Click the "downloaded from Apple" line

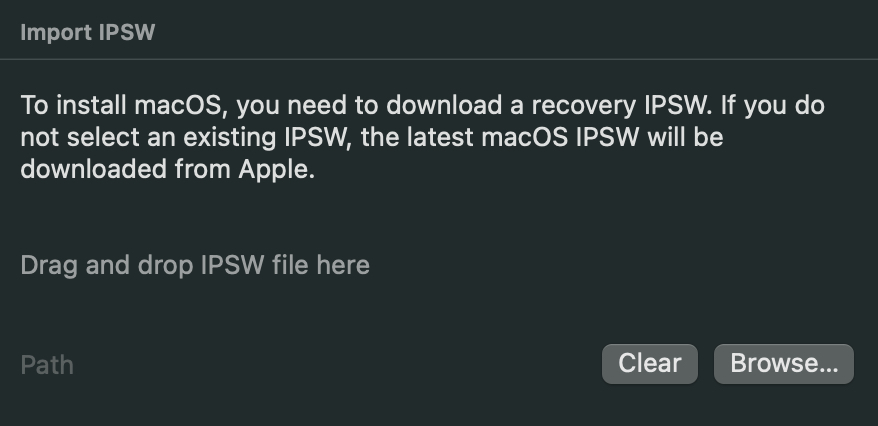coord(167,170)
